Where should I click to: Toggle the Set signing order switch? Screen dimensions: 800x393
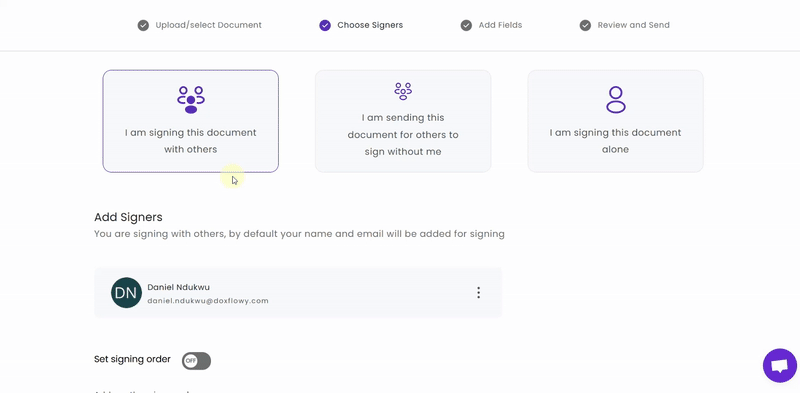pos(196,361)
